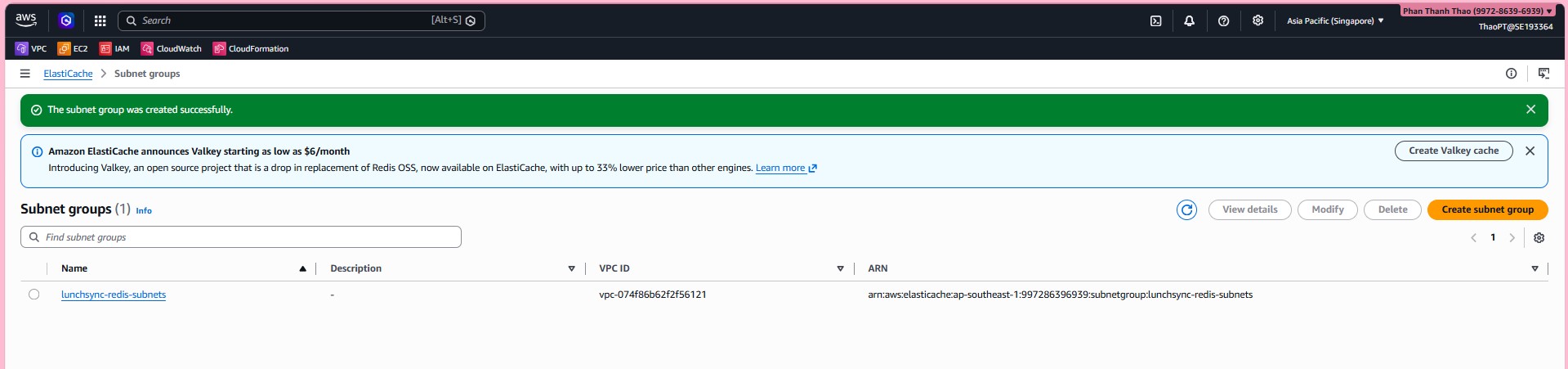
Task: Open the Amazon Q icon next to the AWS logo
Action: [x=66, y=20]
